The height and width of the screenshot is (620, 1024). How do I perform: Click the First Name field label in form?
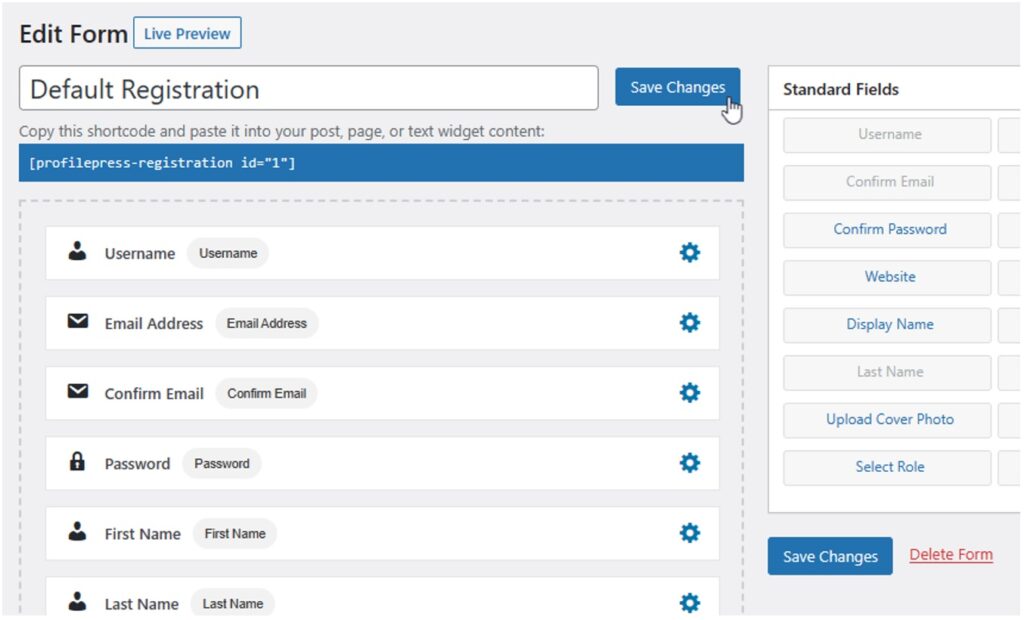tap(142, 534)
